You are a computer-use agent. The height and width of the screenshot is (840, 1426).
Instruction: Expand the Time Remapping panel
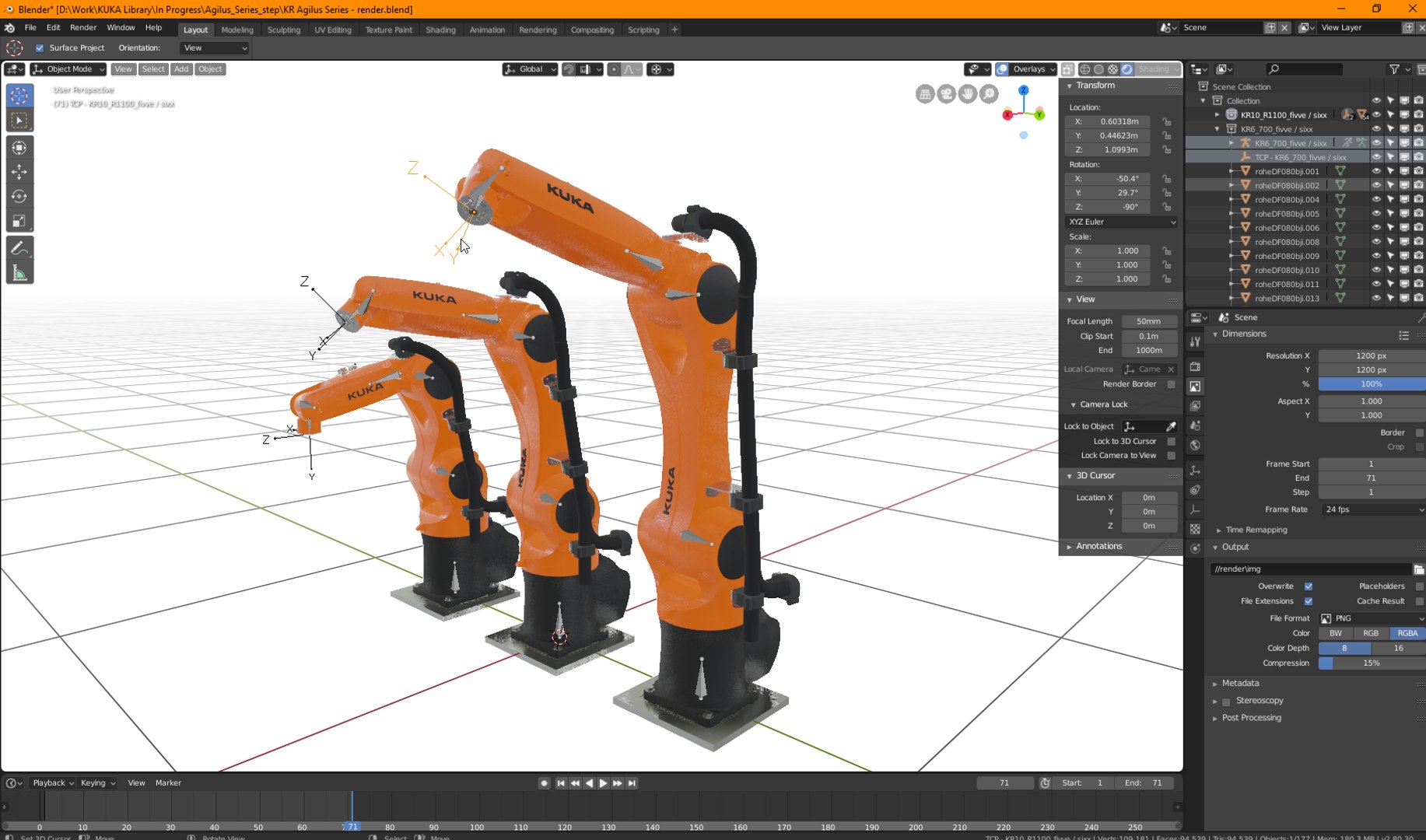[x=1219, y=530]
